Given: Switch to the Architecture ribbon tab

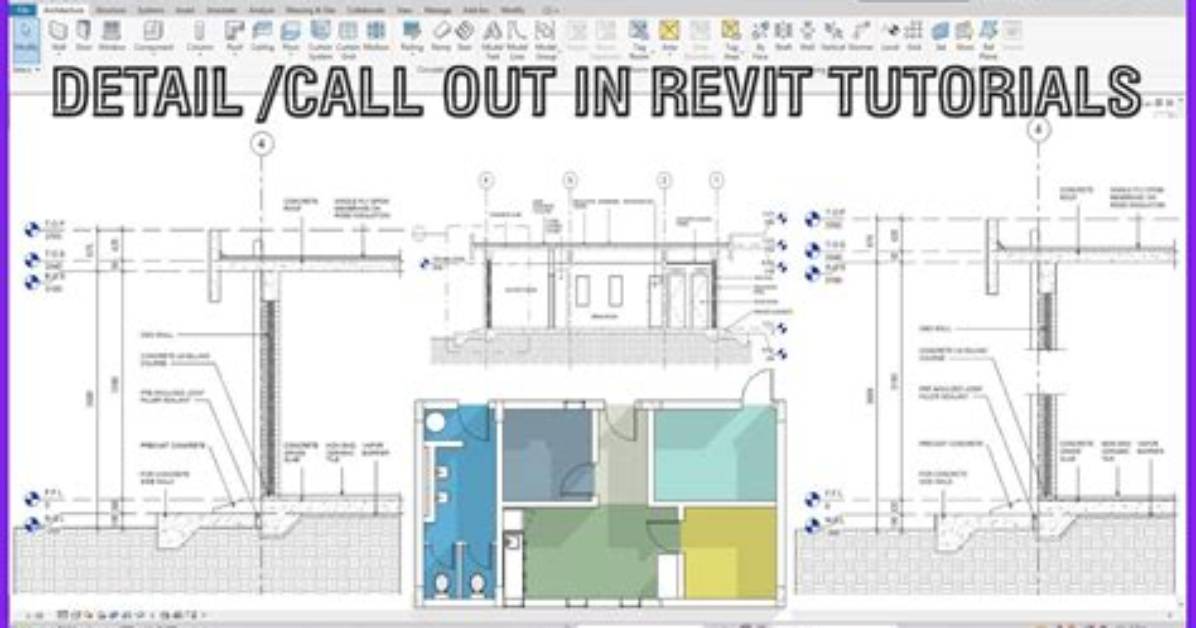Looking at the screenshot, I should point(64,10).
